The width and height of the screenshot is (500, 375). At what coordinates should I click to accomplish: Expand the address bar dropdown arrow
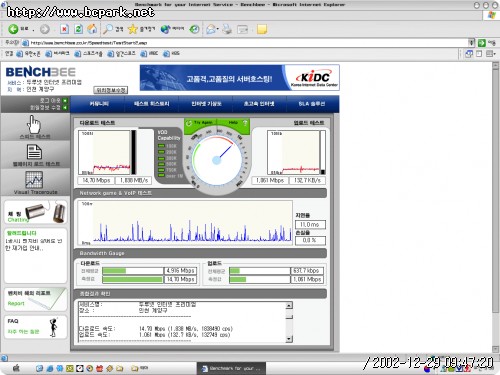point(471,43)
